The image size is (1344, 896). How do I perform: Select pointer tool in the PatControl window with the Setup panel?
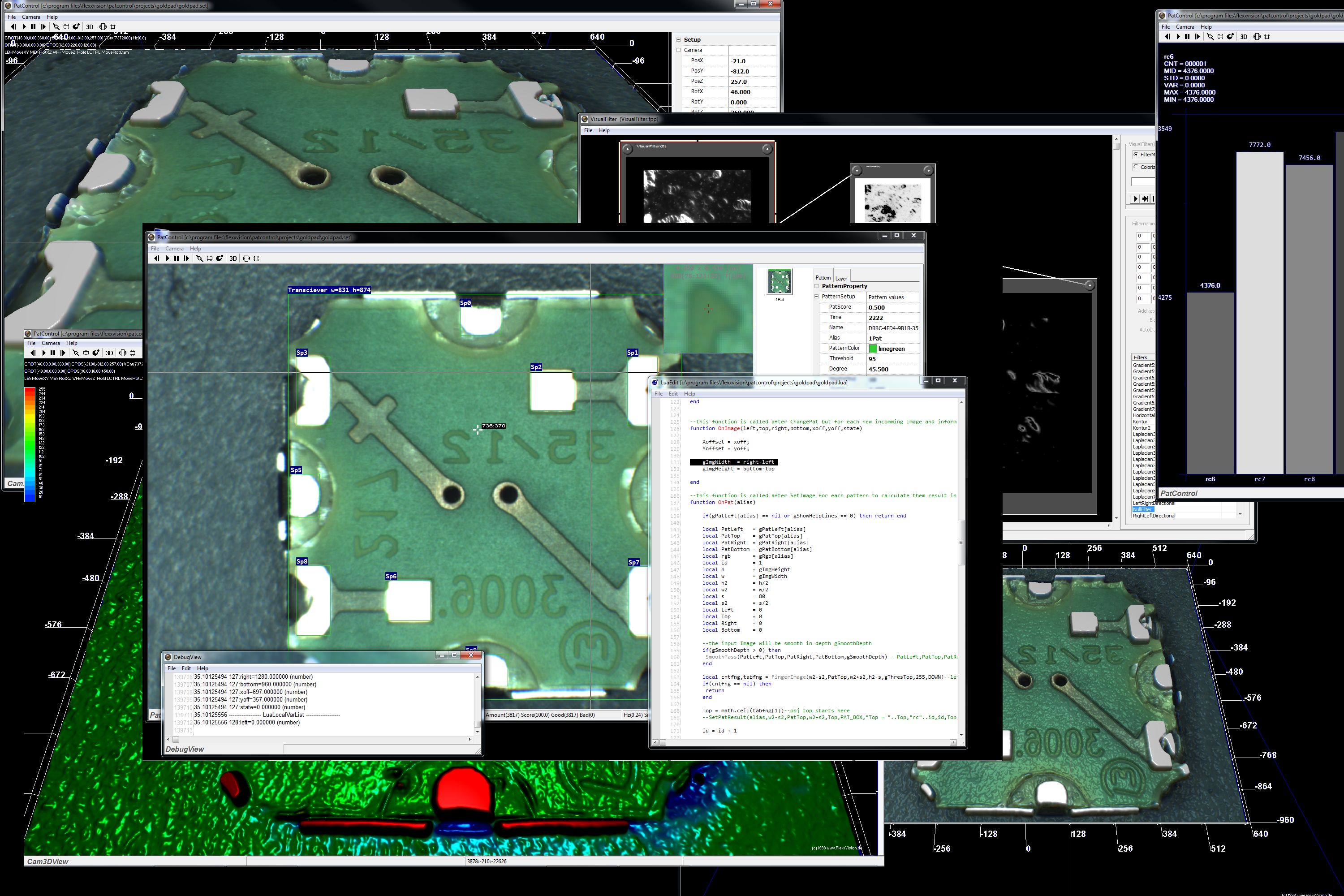click(56, 27)
